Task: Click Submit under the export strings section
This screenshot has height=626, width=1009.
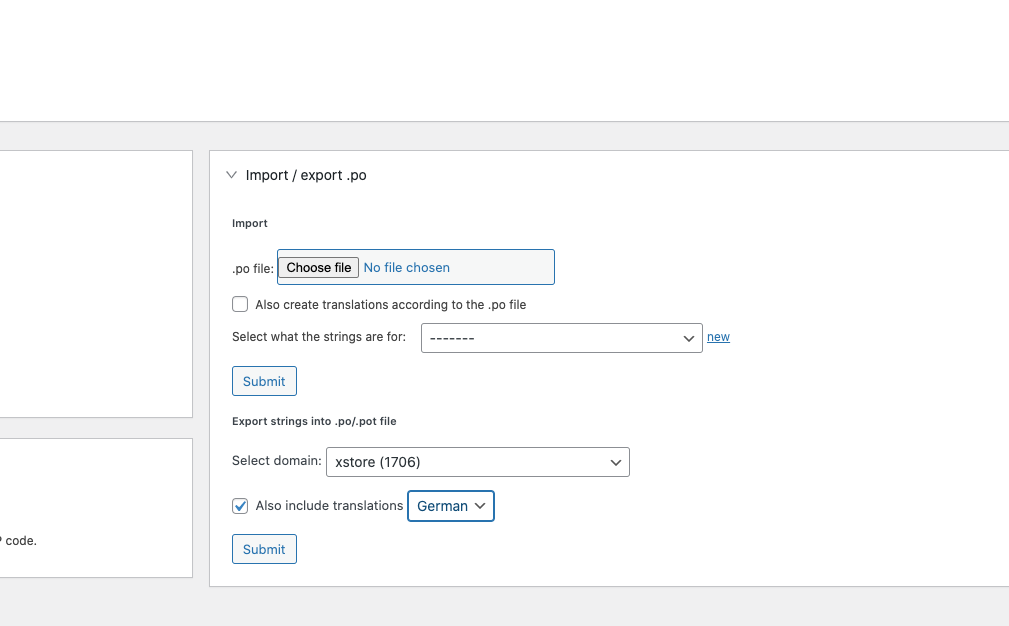Action: click(264, 549)
